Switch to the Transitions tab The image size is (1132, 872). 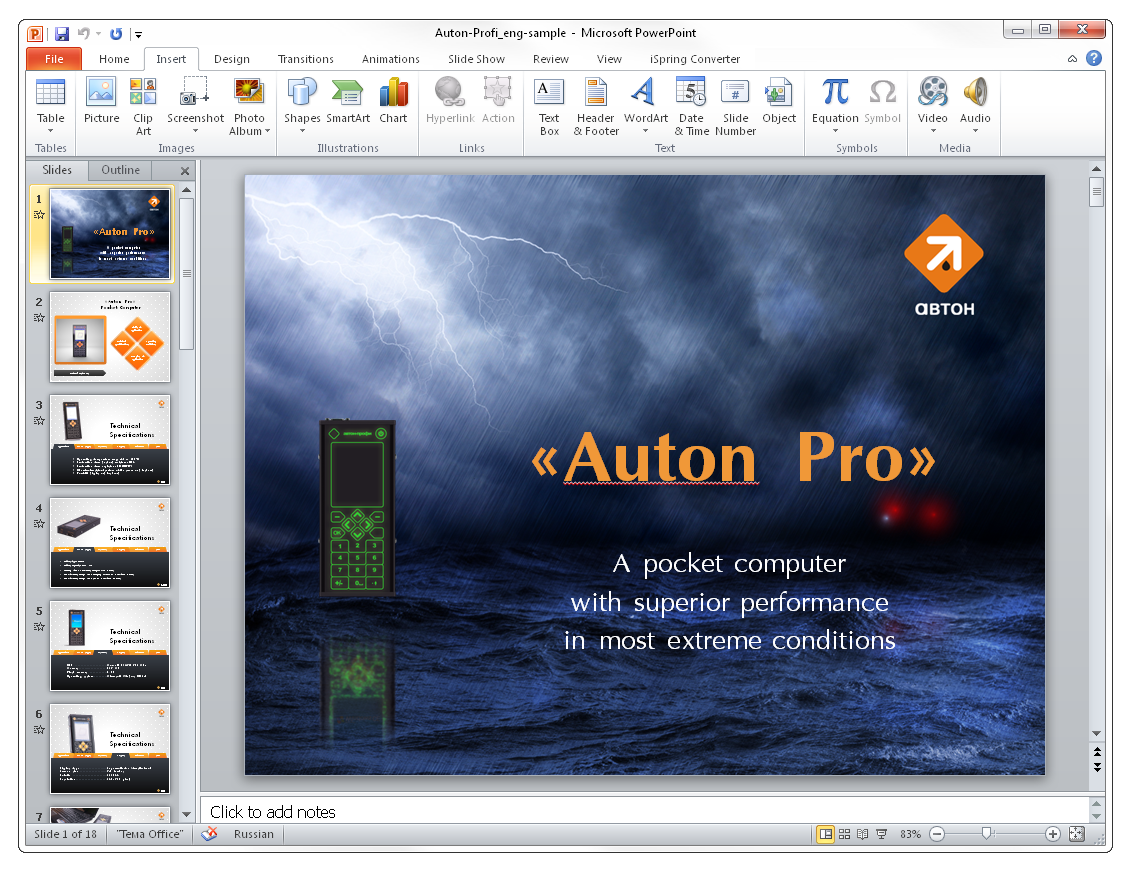(x=305, y=59)
